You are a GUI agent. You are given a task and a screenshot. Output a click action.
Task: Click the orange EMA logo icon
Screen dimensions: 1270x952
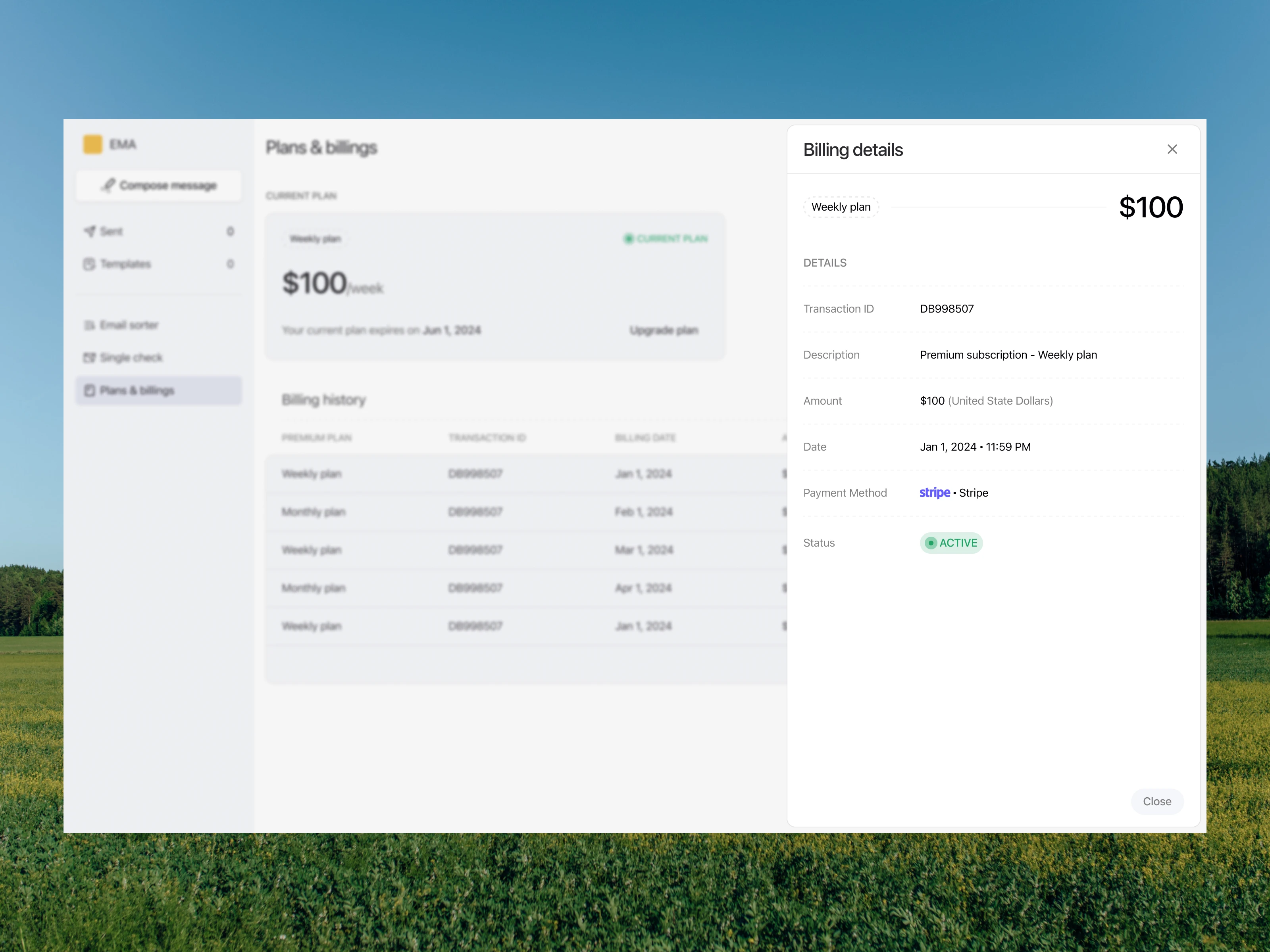[92, 144]
